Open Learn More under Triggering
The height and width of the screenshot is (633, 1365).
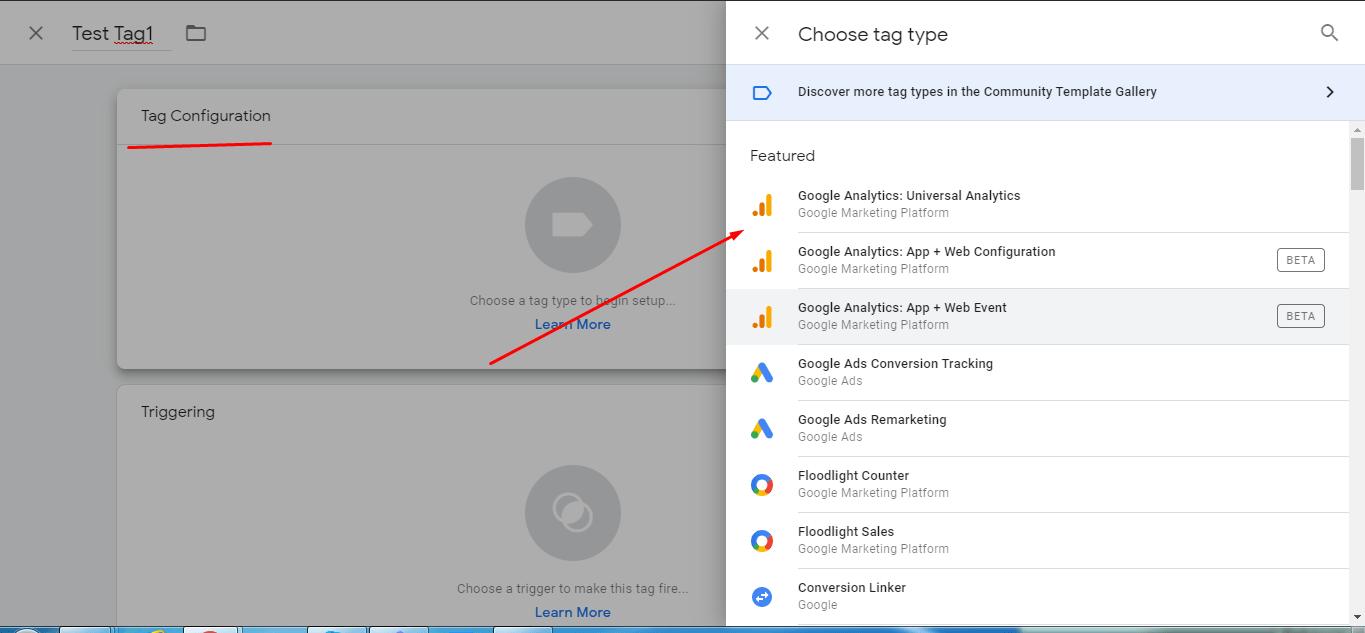click(573, 612)
